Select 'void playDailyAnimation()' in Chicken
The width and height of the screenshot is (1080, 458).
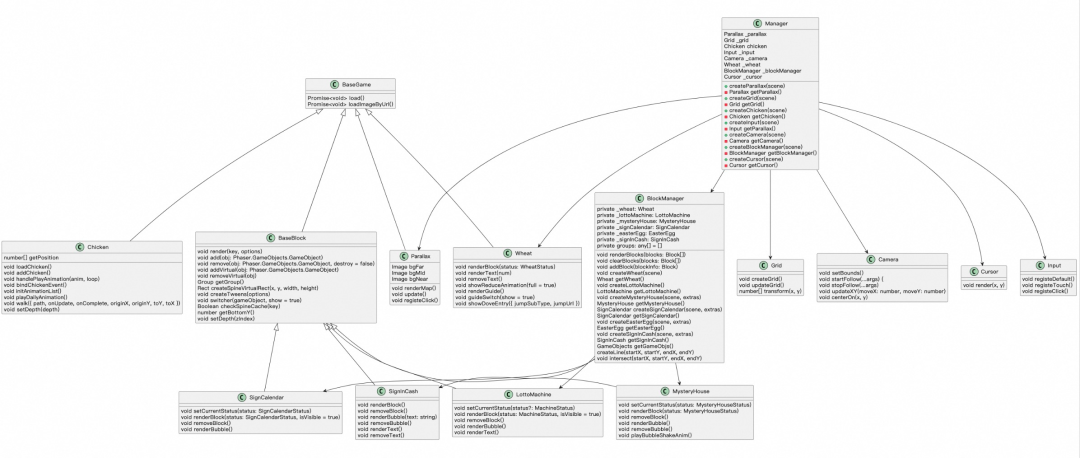[x=36, y=297]
